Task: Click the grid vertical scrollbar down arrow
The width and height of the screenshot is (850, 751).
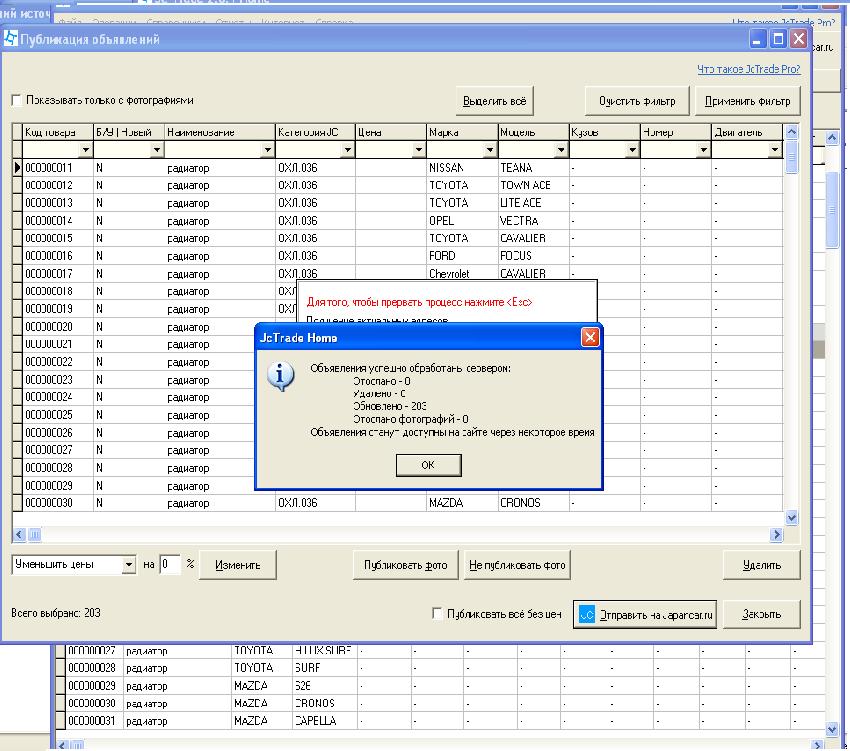Action: (791, 518)
